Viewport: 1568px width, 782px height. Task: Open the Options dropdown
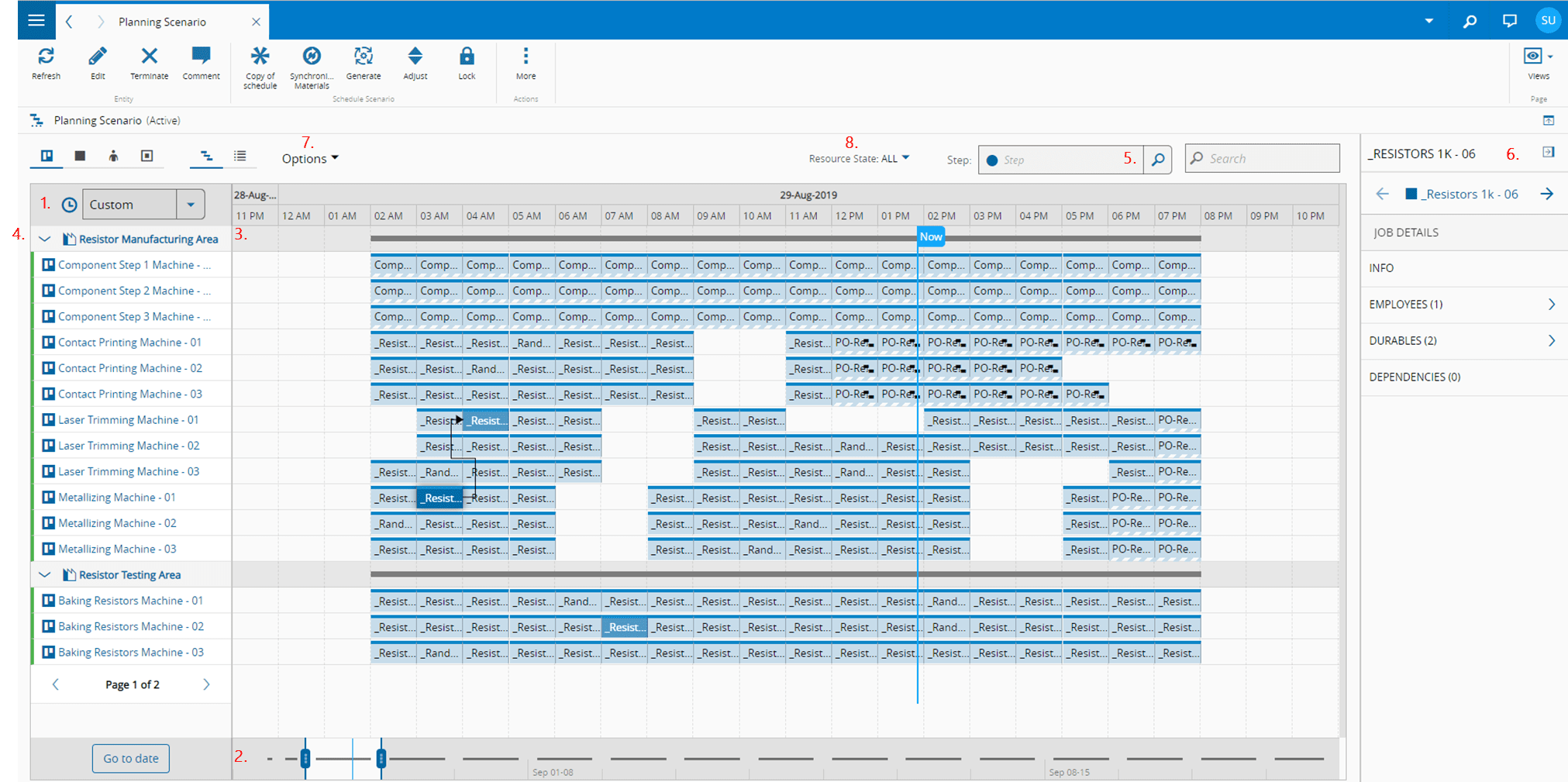tap(310, 159)
